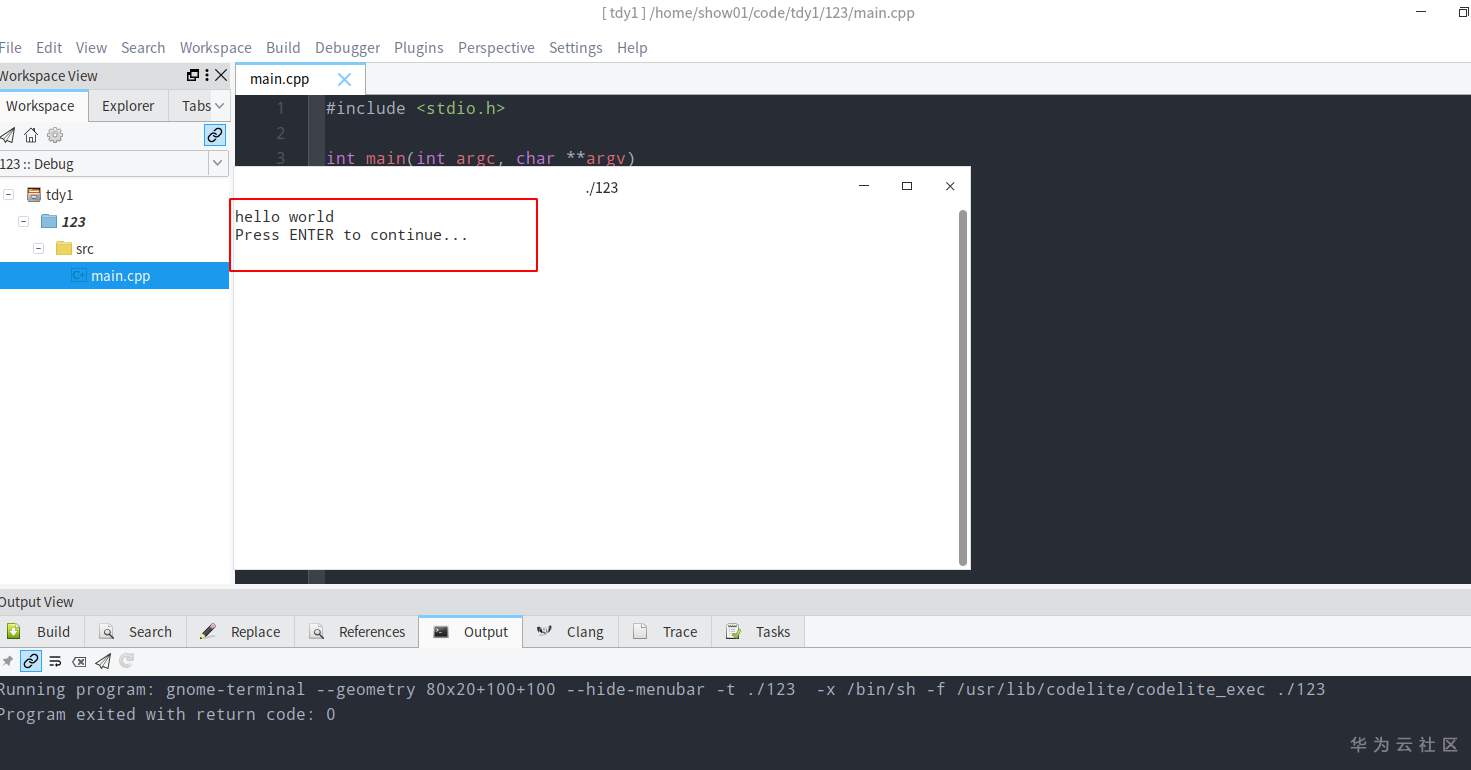This screenshot has width=1471, height=770.
Task: Open the Plugins menu
Action: [x=419, y=47]
